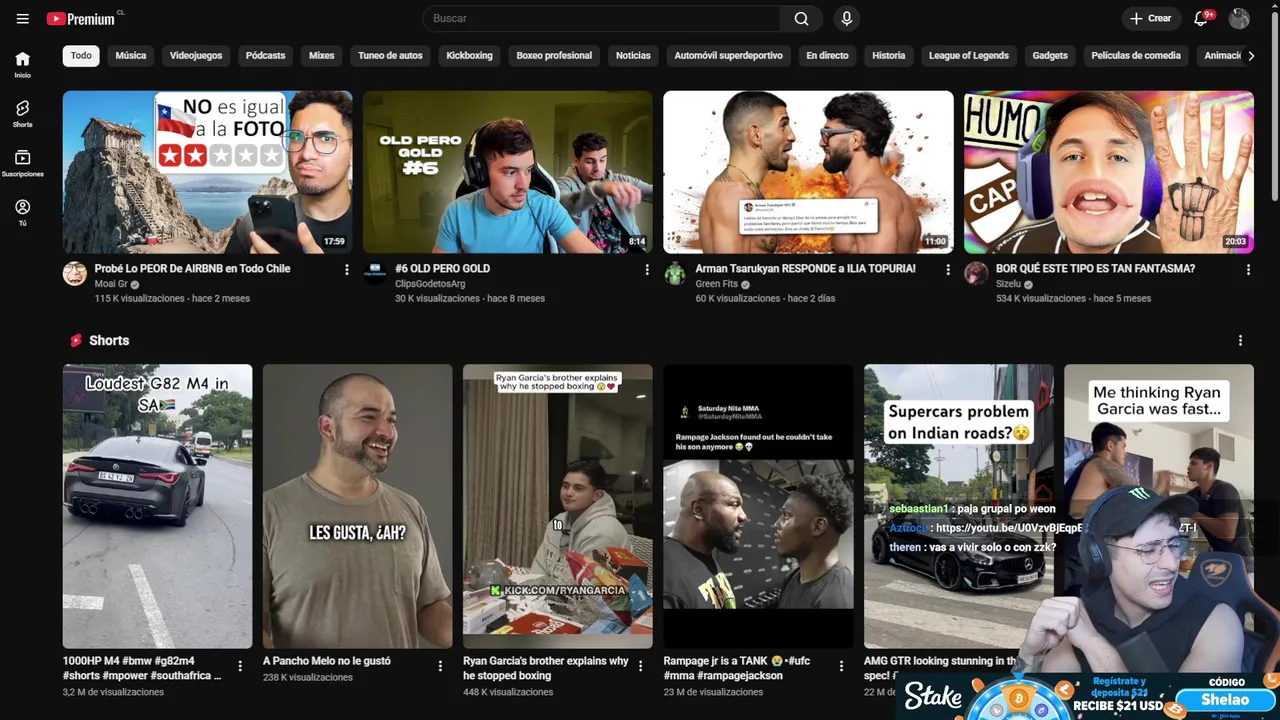Open the account avatar menu
The image size is (1280, 720).
click(1239, 19)
